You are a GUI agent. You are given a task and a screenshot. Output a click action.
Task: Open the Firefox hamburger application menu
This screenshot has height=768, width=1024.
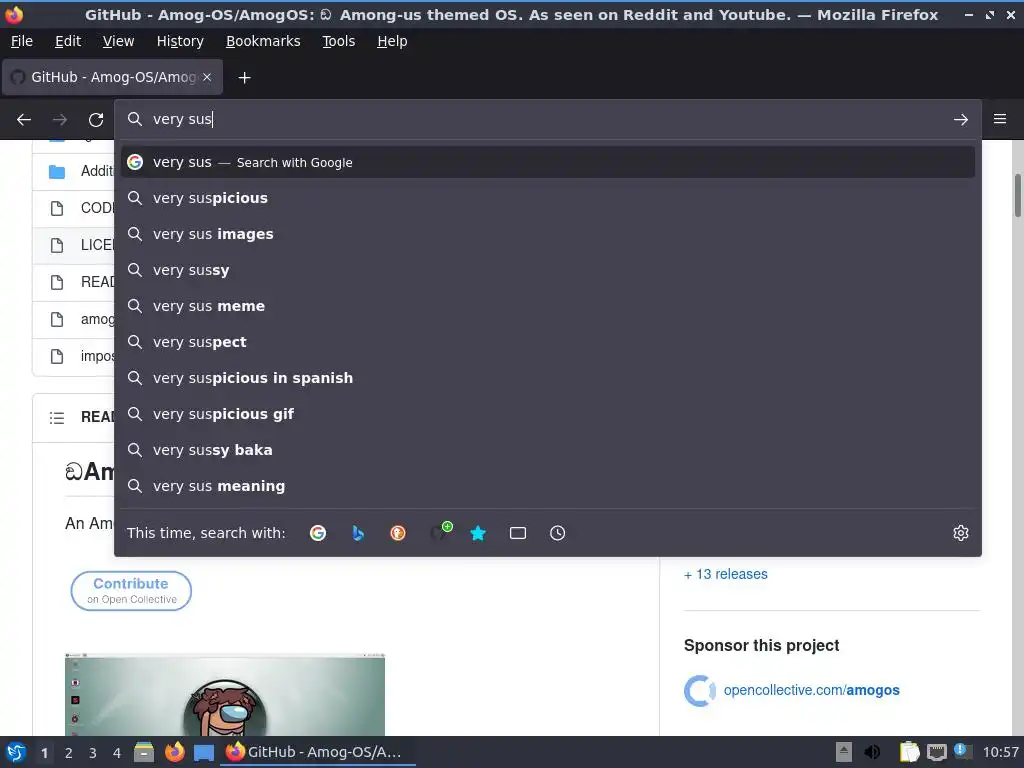click(1000, 119)
